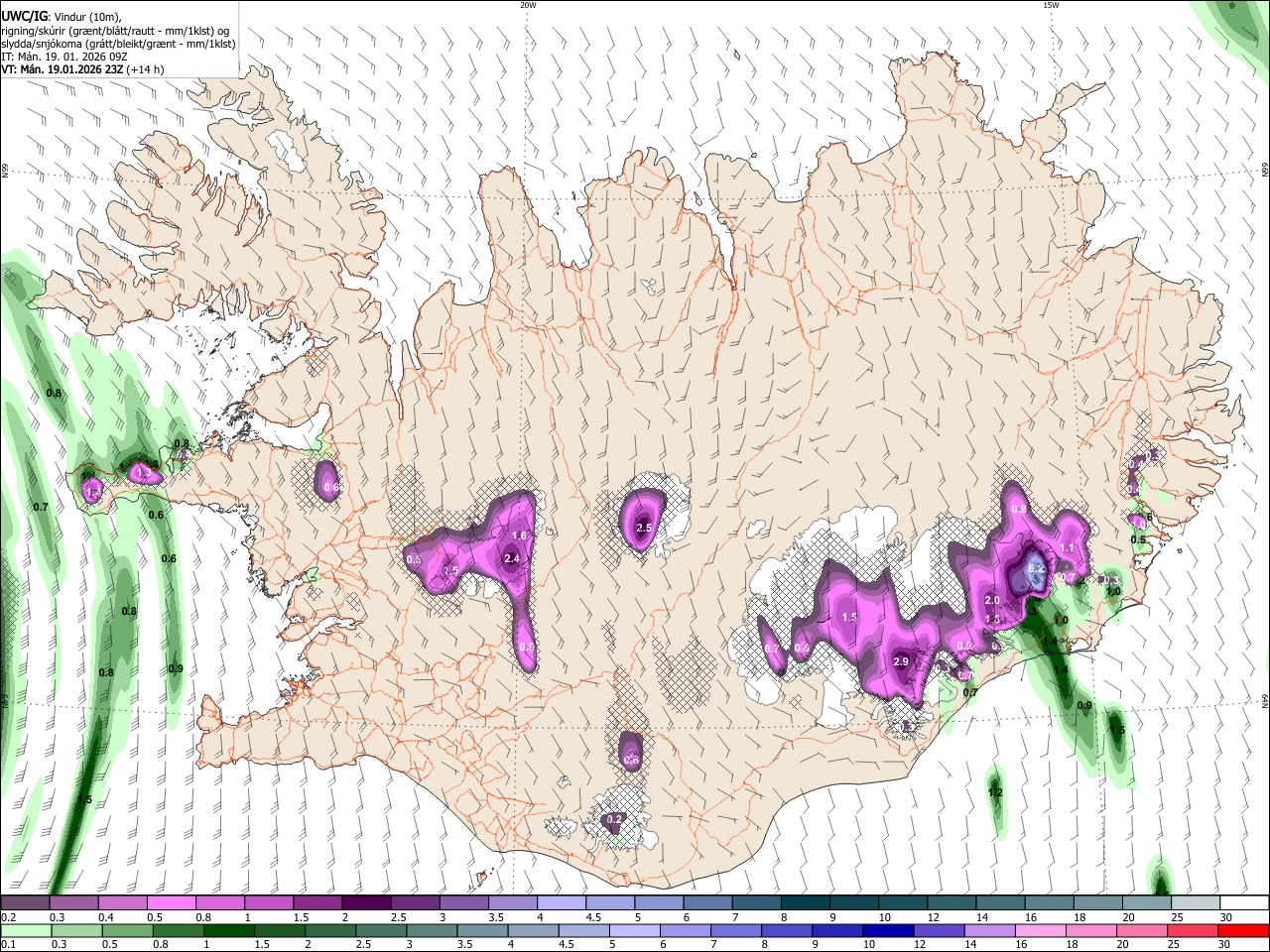Screen dimensions: 1270x952
Task: Click the 3.5 label on the purple snow scale
Action: pos(495,917)
